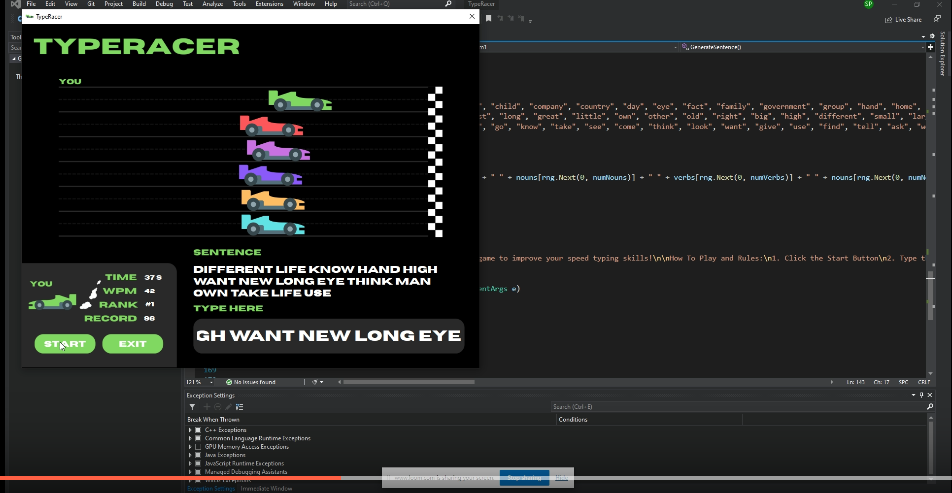Expand the Managed Debugging Assistants node
952x493 pixels.
[190, 472]
